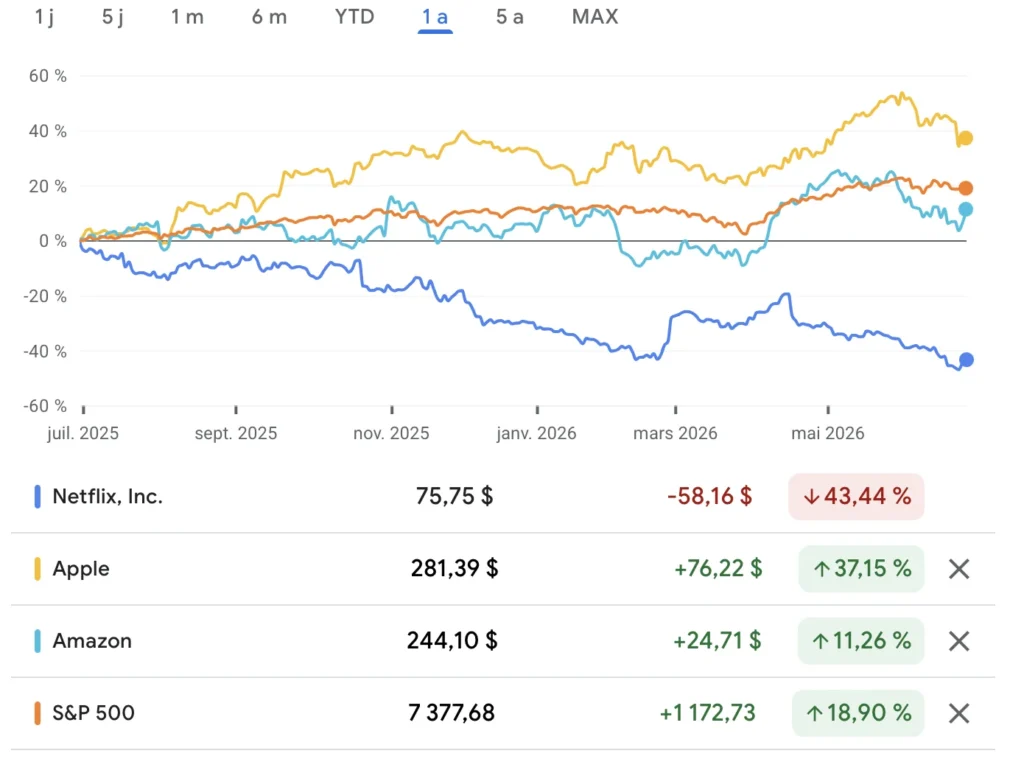The width and height of the screenshot is (1024, 759).
Task: Remove S&P 500 from the comparison
Action: (959, 713)
